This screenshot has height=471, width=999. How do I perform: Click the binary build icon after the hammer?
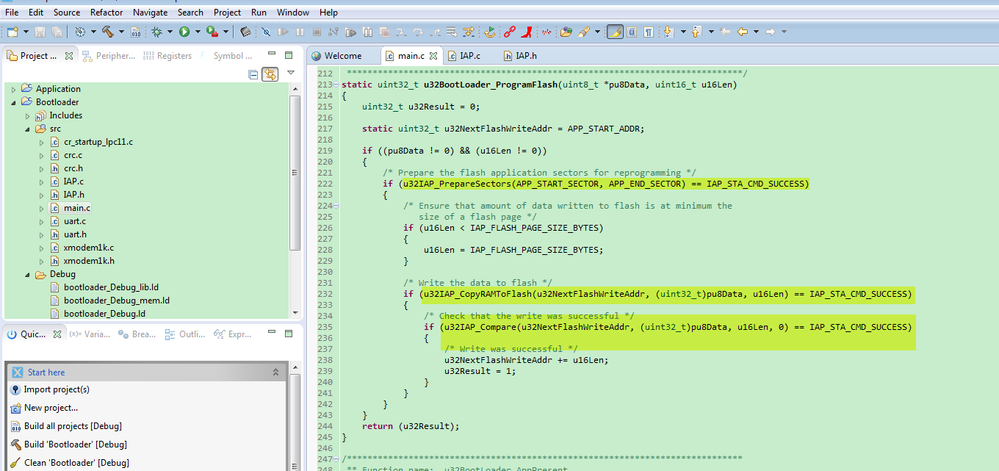coord(135,32)
